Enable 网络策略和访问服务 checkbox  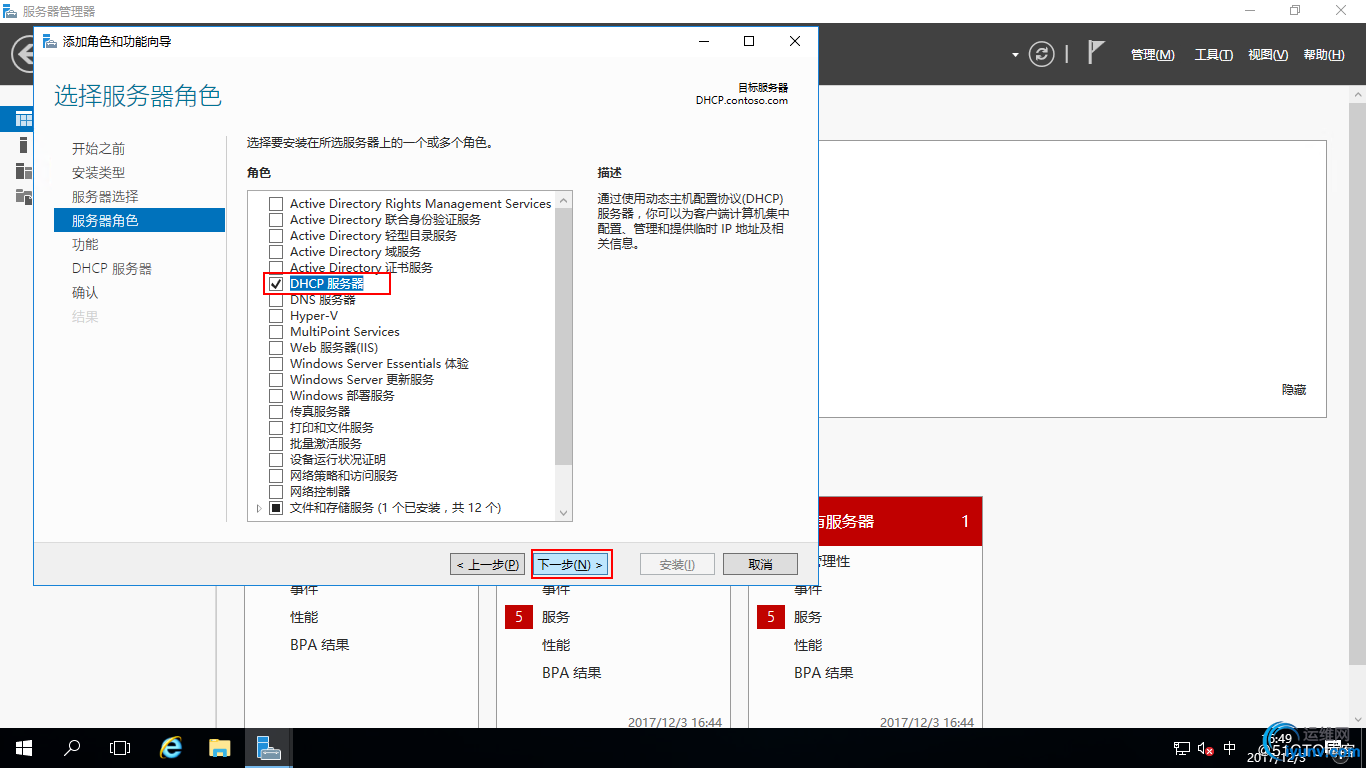coord(276,476)
